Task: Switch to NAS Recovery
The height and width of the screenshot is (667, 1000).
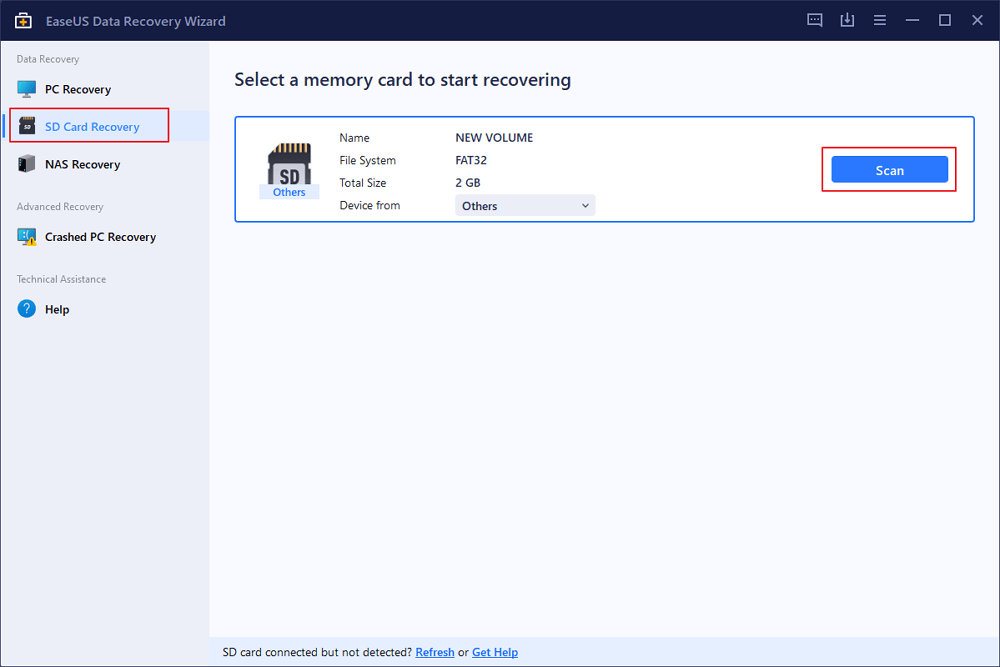Action: coord(82,164)
